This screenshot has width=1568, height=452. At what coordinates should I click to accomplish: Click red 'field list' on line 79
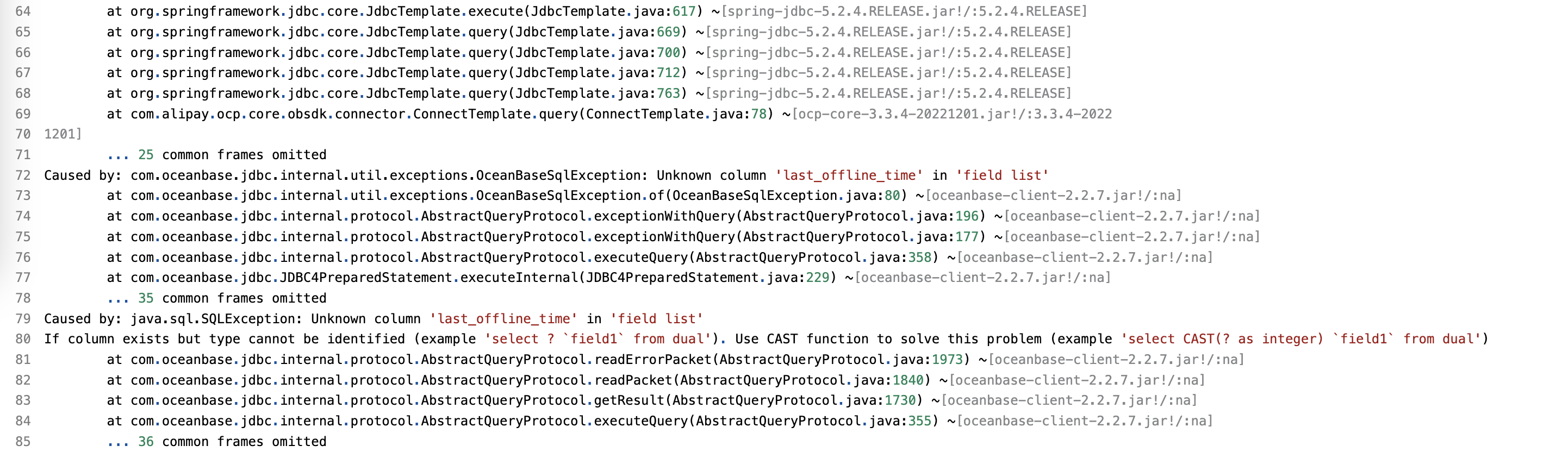pos(657,319)
